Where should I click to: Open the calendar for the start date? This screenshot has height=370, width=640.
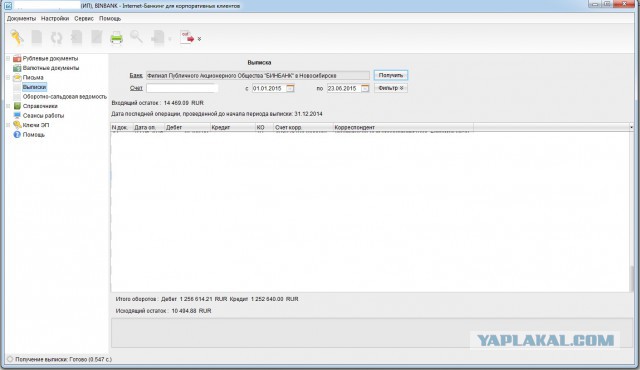point(290,88)
